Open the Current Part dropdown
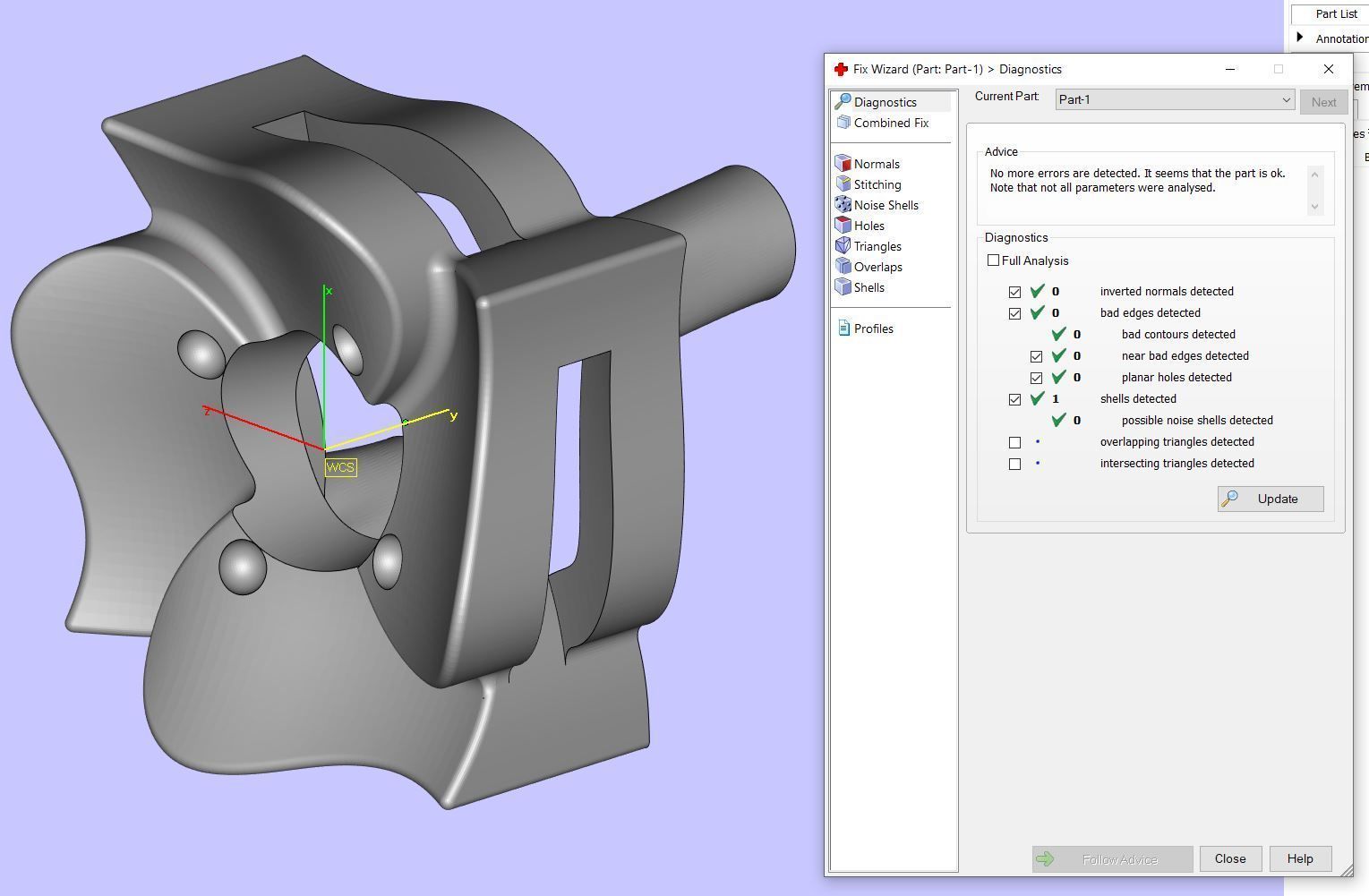The width and height of the screenshot is (1369, 896). point(1175,99)
